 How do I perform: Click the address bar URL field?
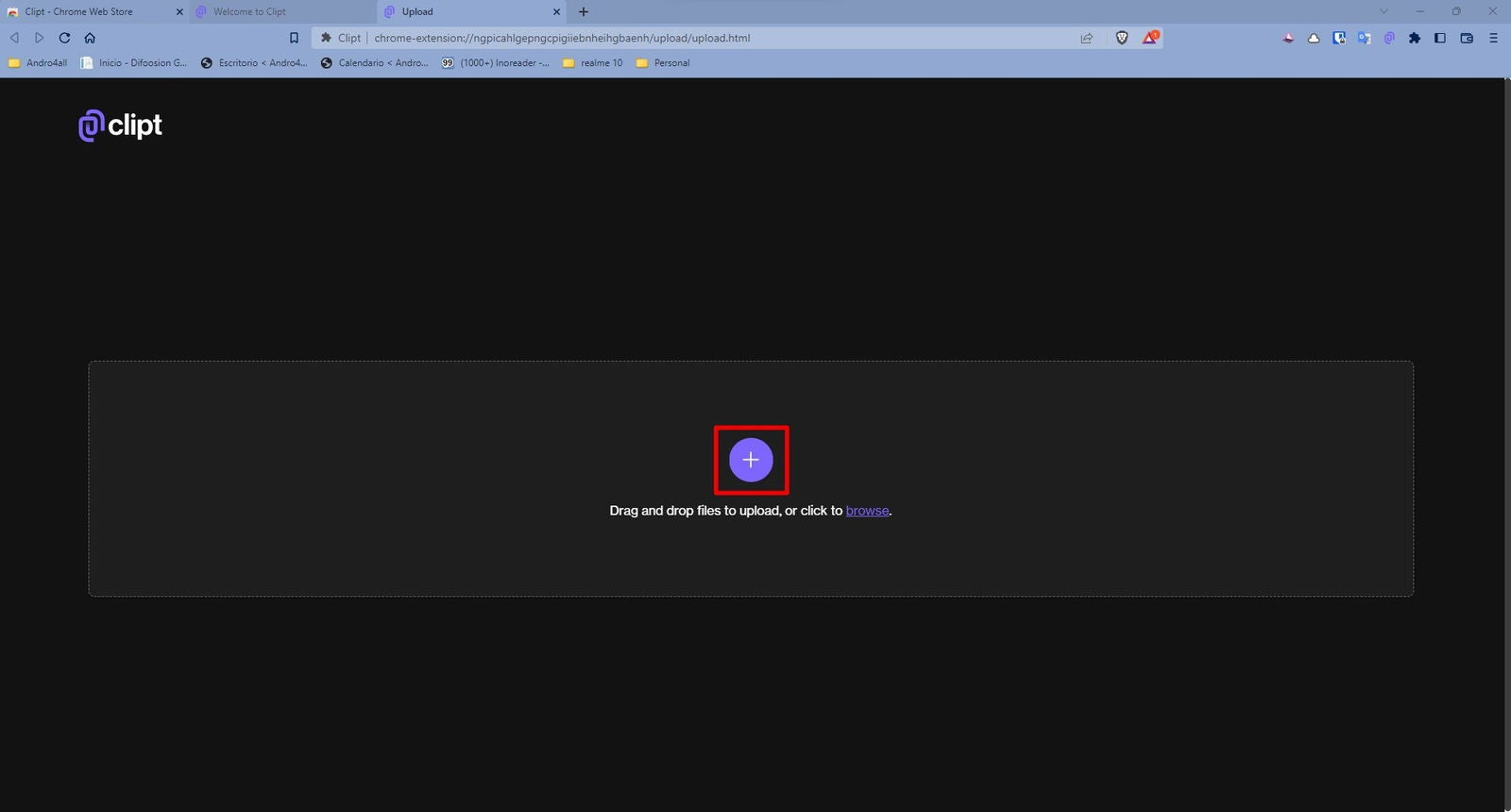(661, 38)
